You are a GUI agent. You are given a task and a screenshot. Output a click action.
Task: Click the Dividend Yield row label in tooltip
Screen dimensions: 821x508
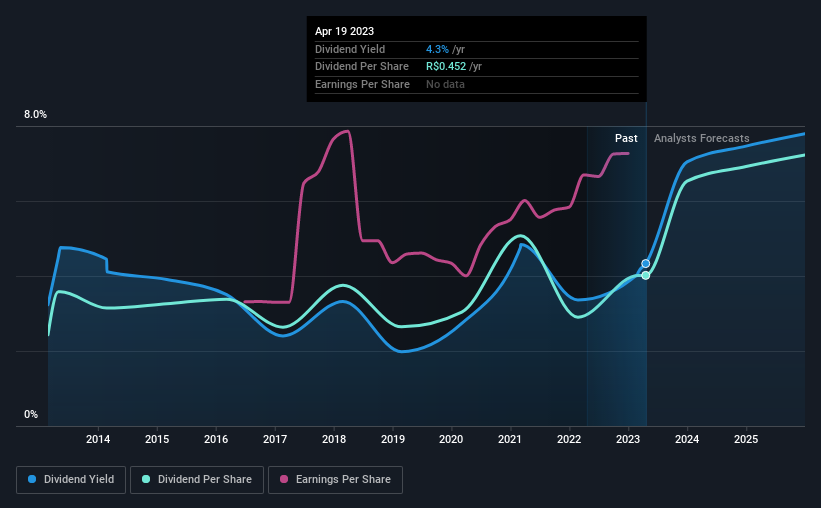pyautogui.click(x=350, y=49)
